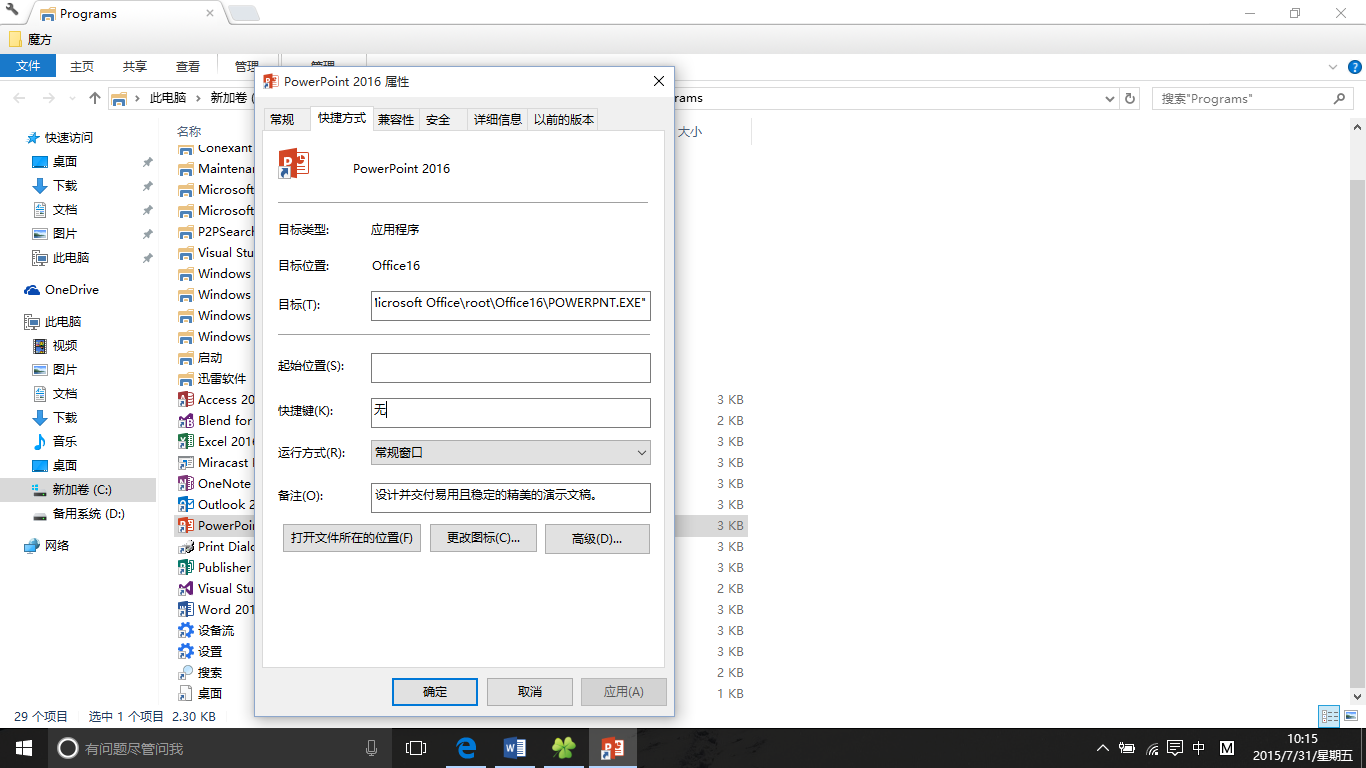Click the 打开文件所在的位置 button
Screen dimensions: 1366x768
tap(352, 538)
